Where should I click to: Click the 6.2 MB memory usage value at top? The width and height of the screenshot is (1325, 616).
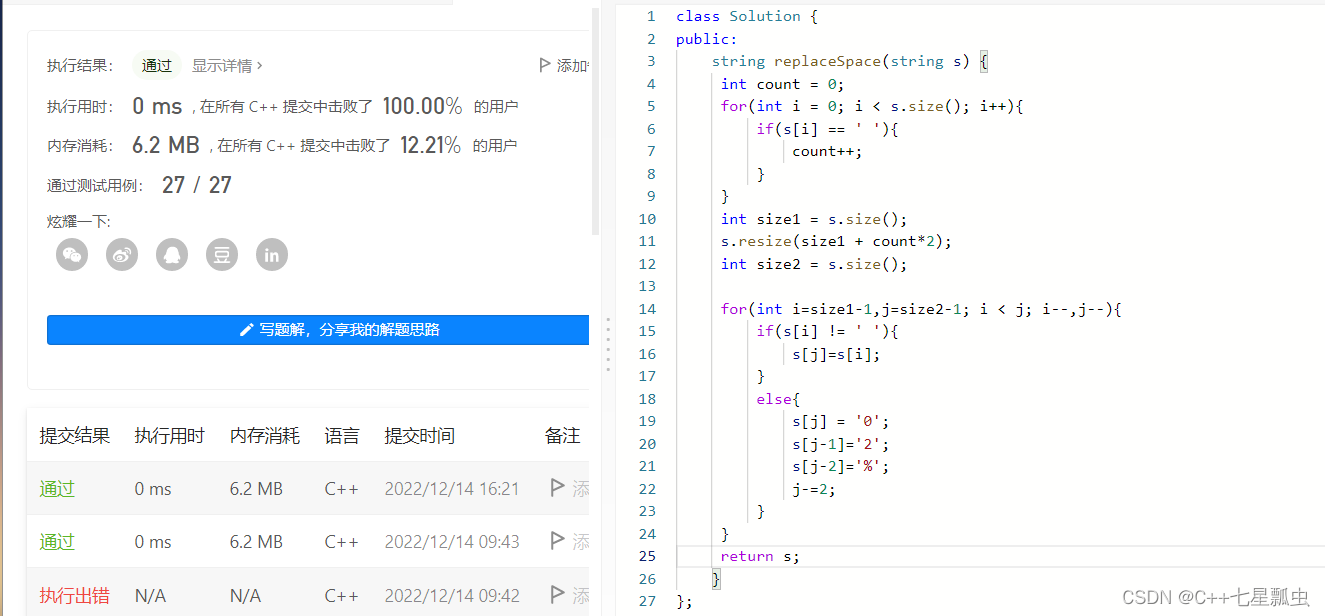[x=166, y=145]
